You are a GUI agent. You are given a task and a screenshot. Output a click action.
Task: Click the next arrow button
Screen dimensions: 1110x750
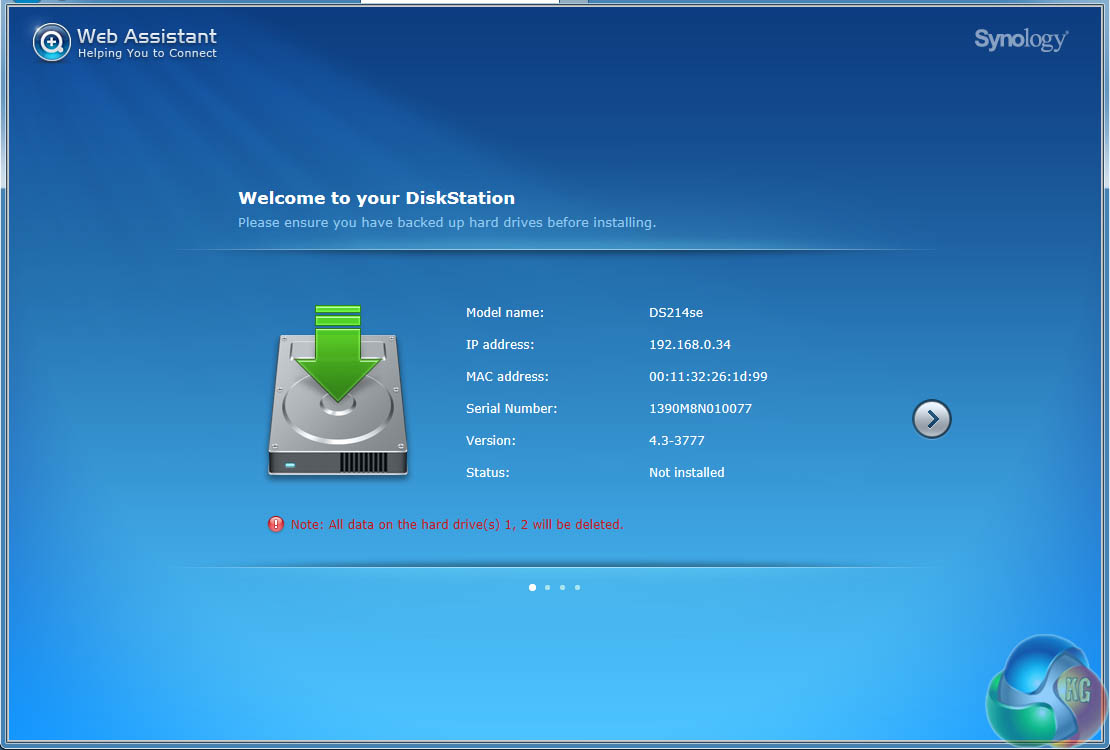pyautogui.click(x=931, y=419)
